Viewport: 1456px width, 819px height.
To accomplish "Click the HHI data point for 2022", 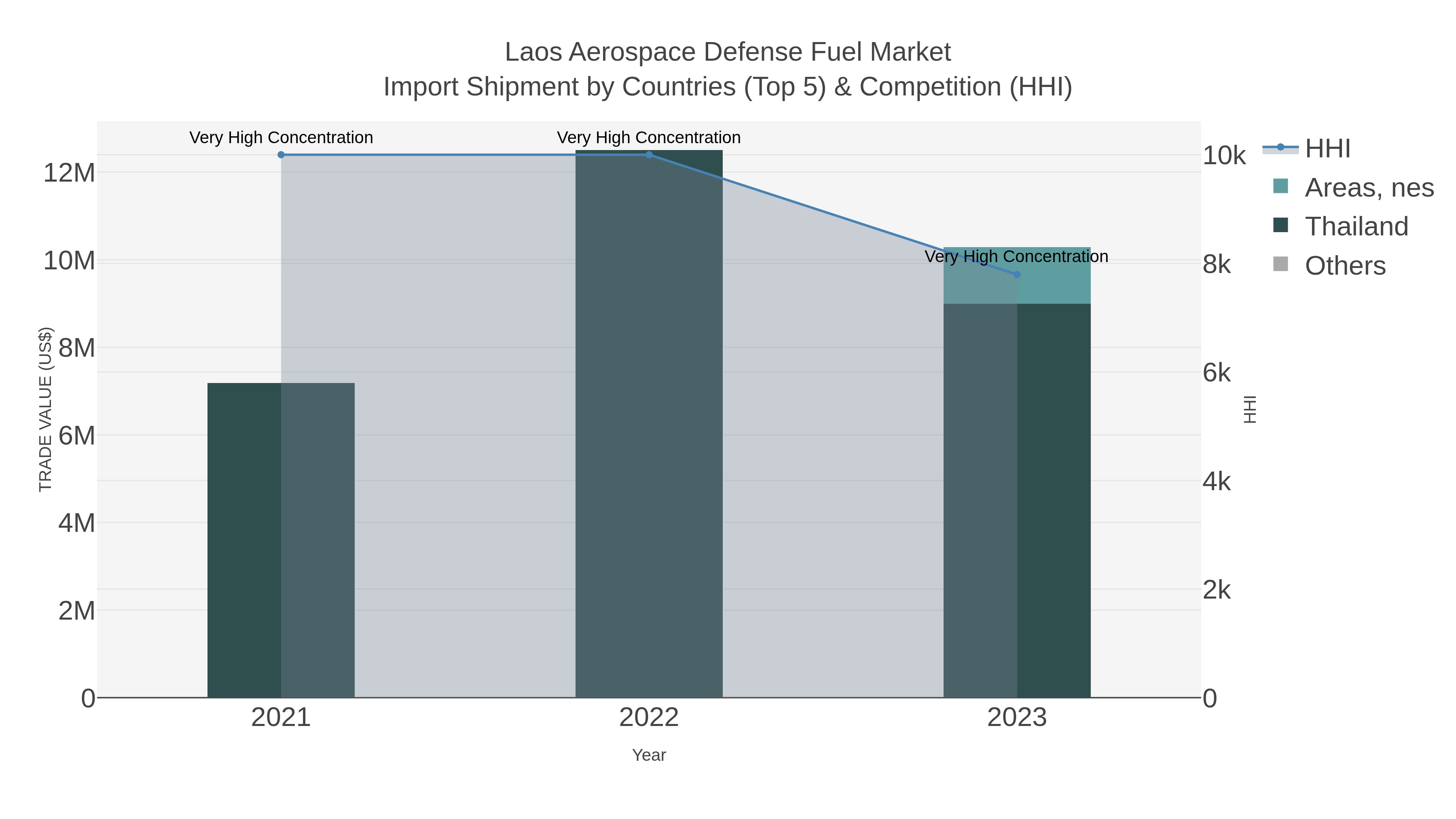I will click(x=649, y=154).
